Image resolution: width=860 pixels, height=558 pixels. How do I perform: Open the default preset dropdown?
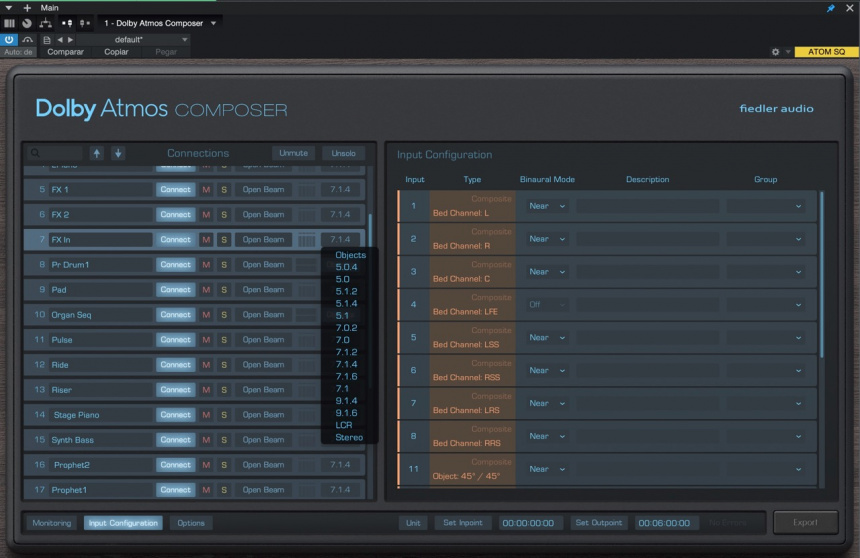132,40
